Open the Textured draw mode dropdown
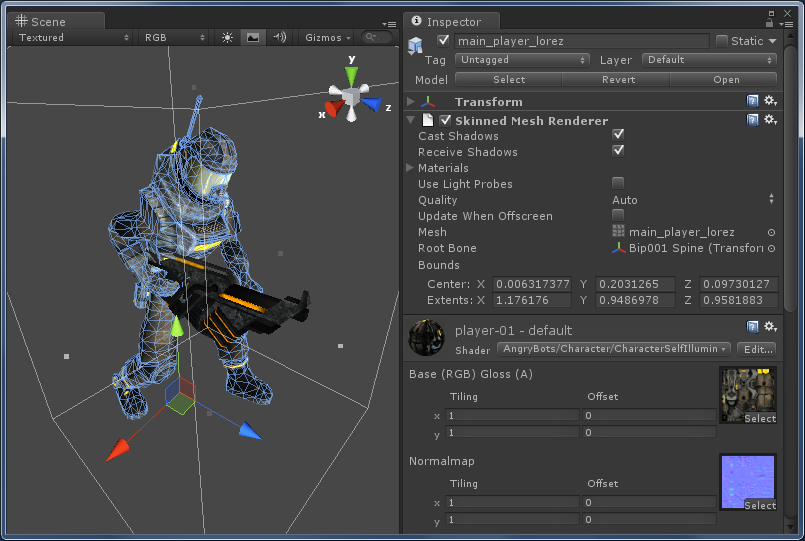The image size is (805, 541). coord(74,38)
